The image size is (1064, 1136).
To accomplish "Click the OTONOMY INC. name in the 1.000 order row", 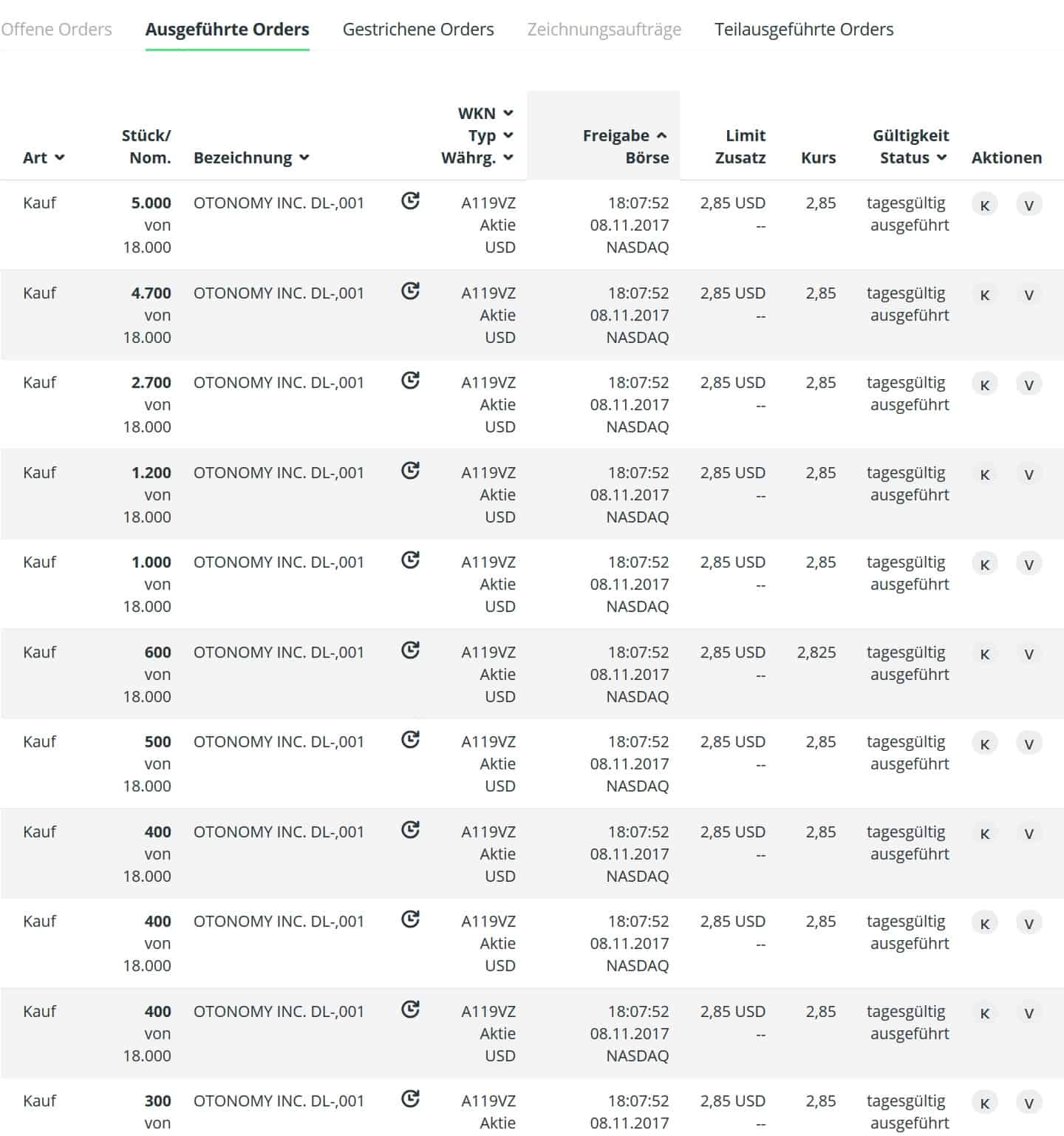I will pyautogui.click(x=279, y=562).
